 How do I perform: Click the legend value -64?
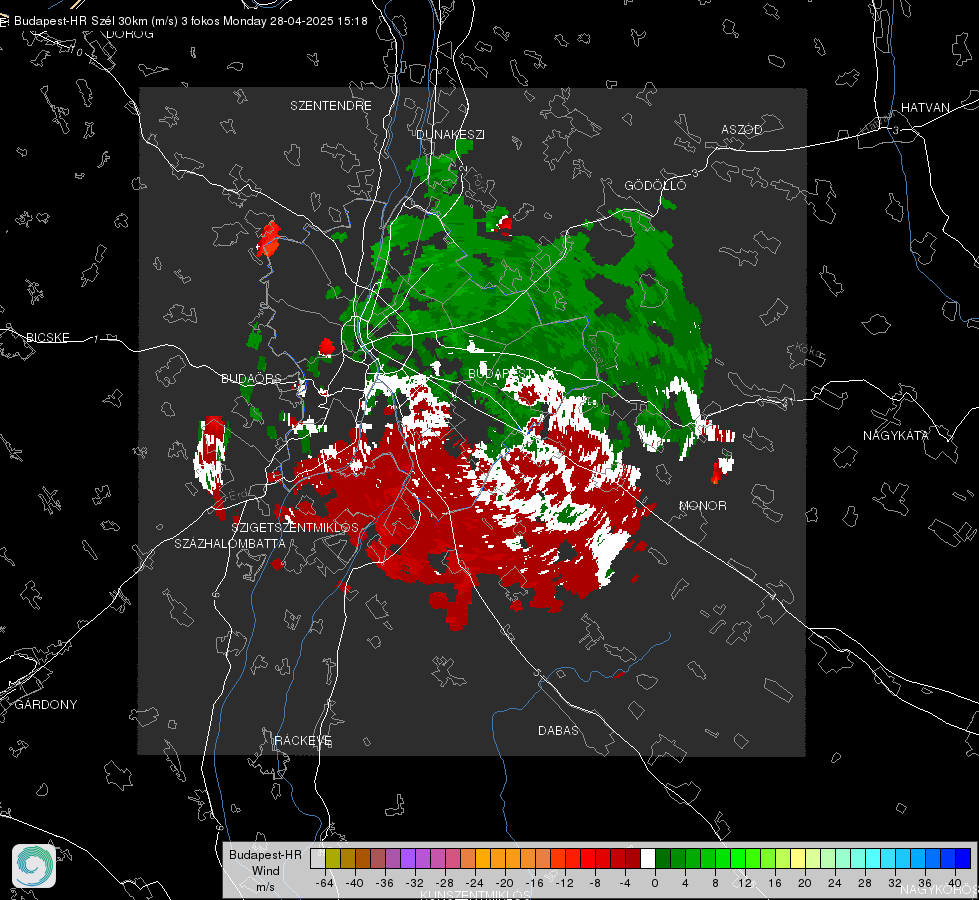(x=325, y=883)
